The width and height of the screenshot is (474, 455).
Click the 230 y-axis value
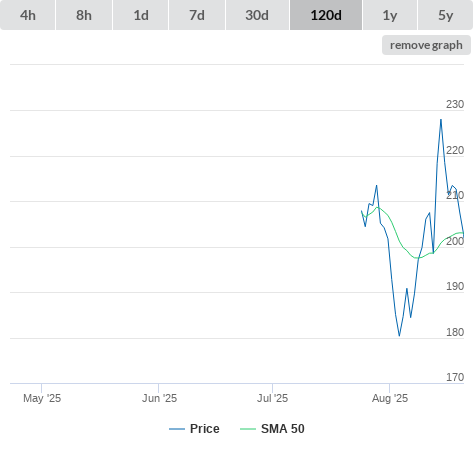[x=455, y=104]
